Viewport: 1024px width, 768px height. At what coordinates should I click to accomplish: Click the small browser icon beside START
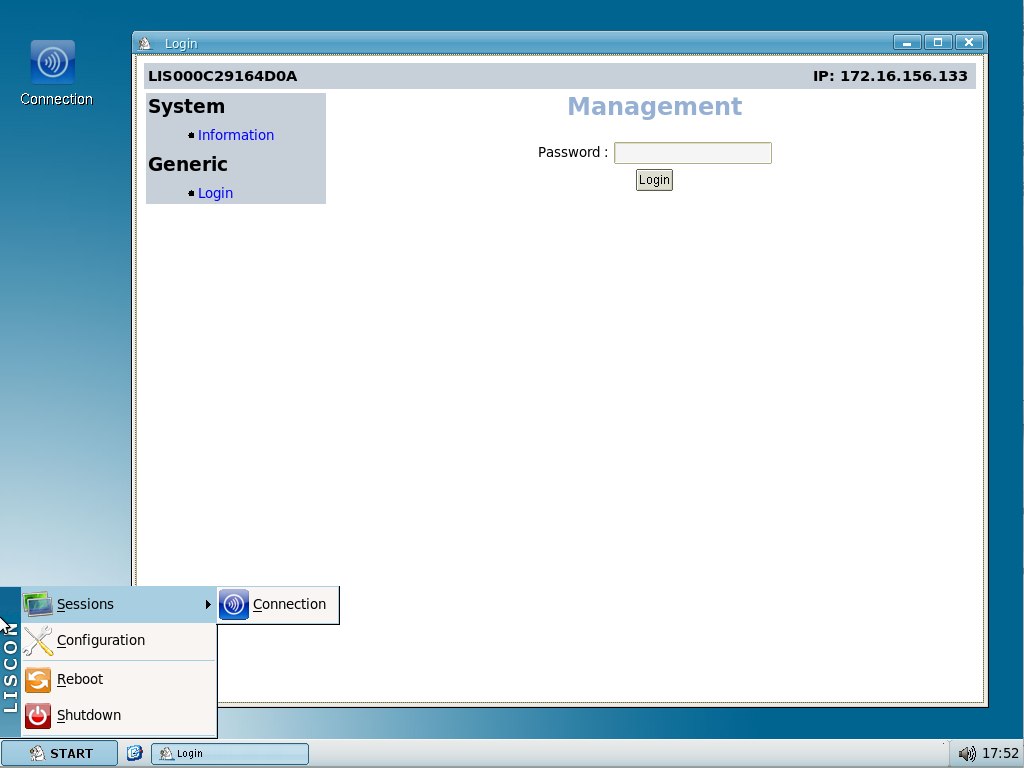(x=134, y=753)
